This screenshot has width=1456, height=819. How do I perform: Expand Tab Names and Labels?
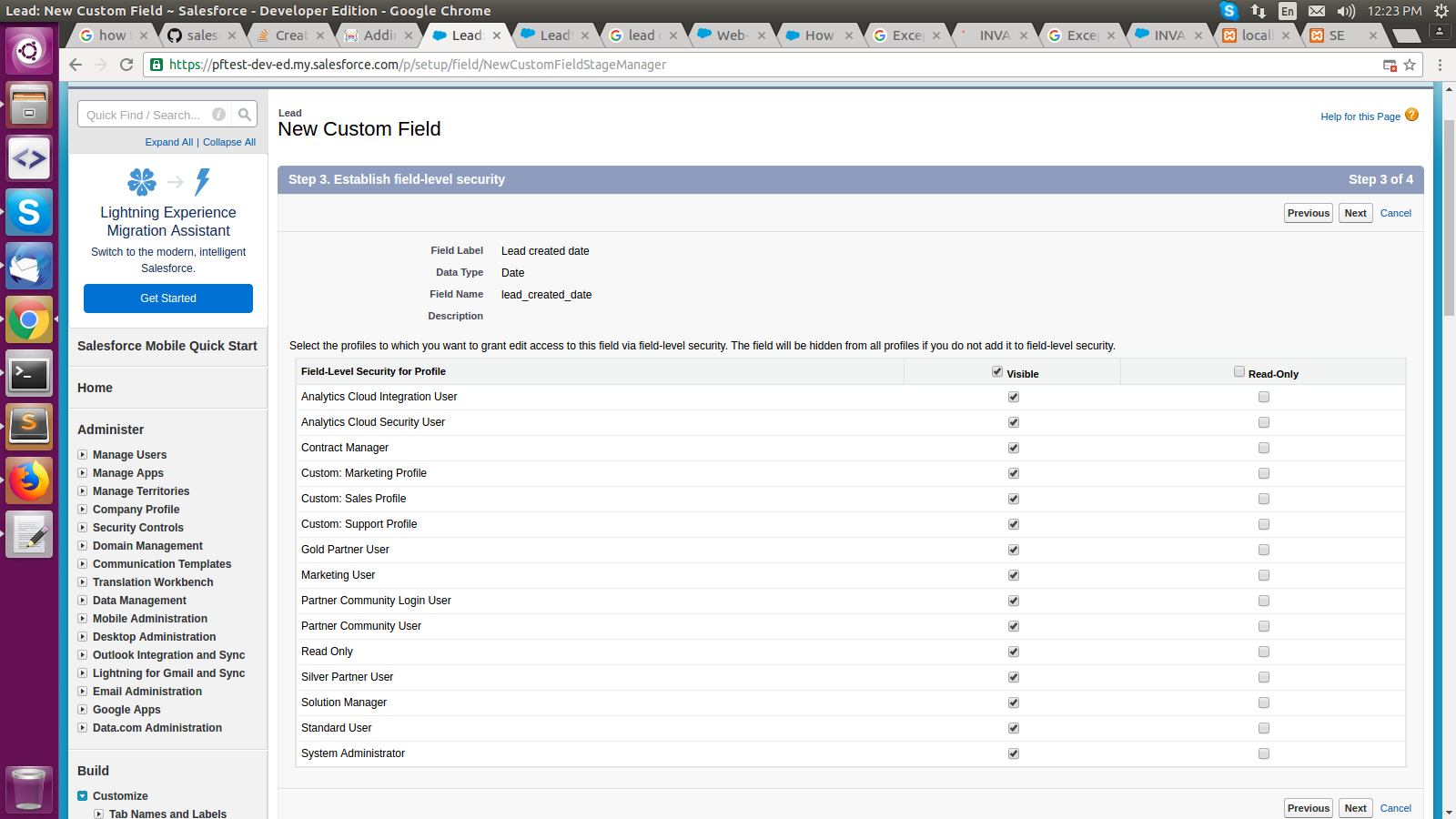pos(99,814)
